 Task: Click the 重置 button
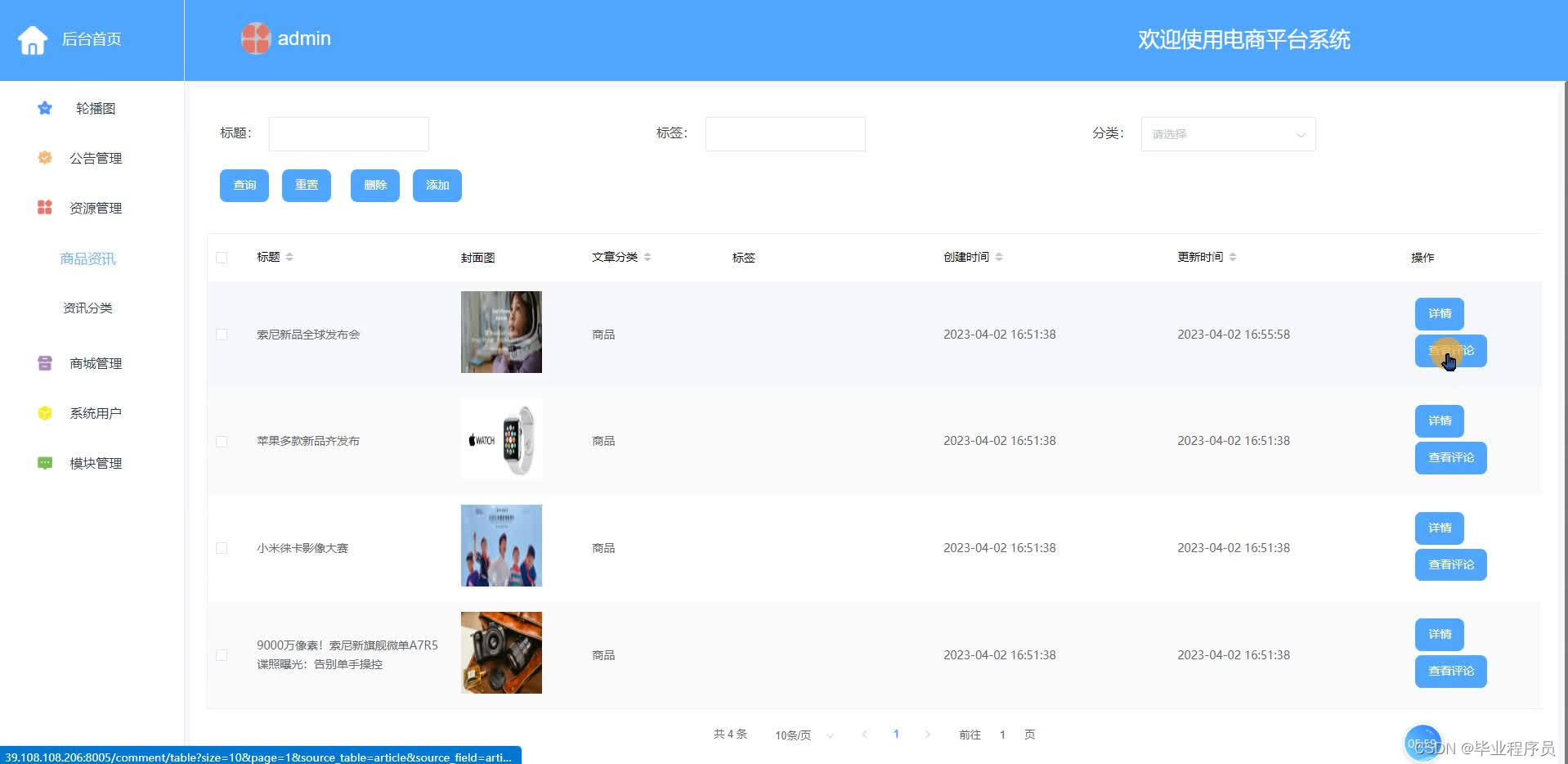coord(307,186)
